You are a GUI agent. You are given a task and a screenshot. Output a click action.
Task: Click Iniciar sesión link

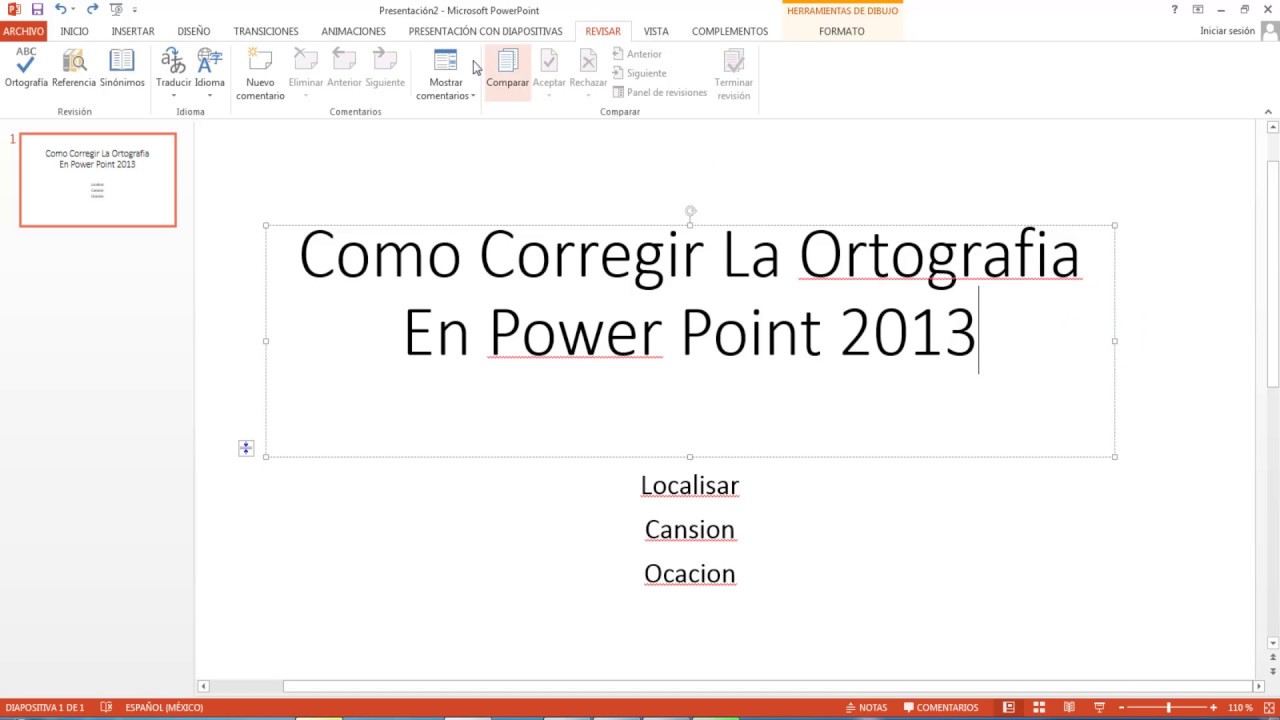tap(1227, 31)
